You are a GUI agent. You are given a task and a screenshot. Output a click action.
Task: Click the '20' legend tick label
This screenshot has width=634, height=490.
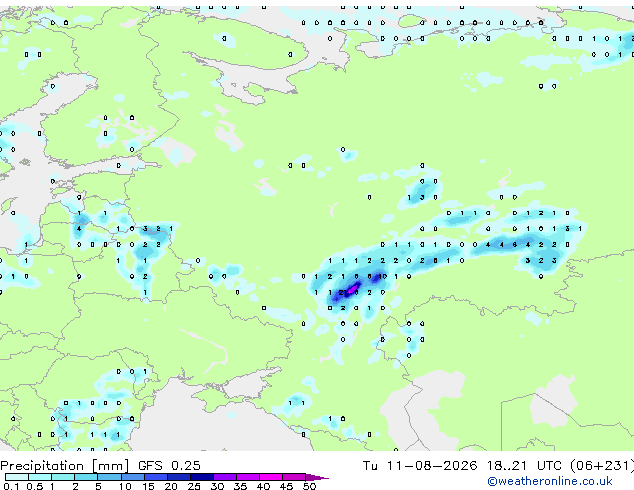click(171, 486)
